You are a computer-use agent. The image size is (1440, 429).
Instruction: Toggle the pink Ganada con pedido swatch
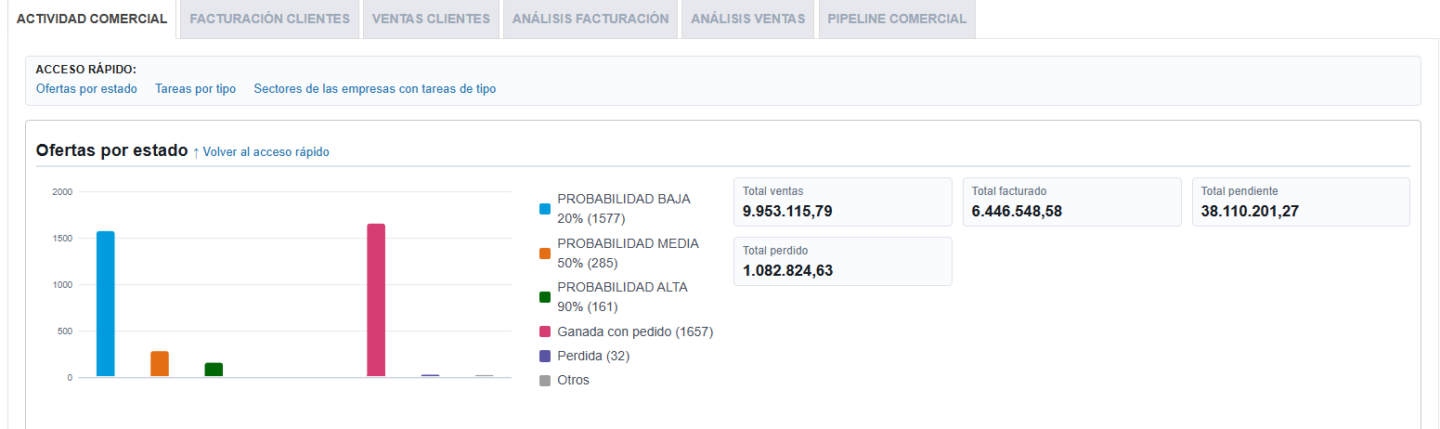click(x=545, y=331)
